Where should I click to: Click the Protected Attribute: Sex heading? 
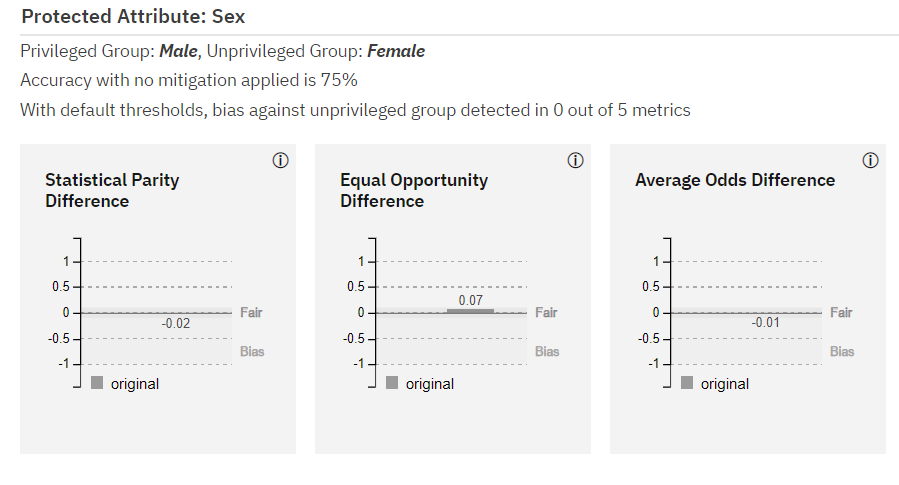(x=132, y=17)
